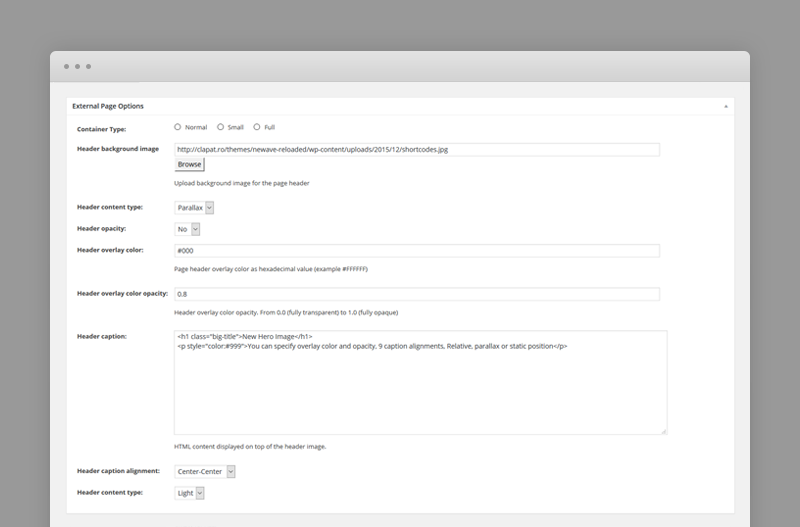Click the Browse button

pos(189,164)
